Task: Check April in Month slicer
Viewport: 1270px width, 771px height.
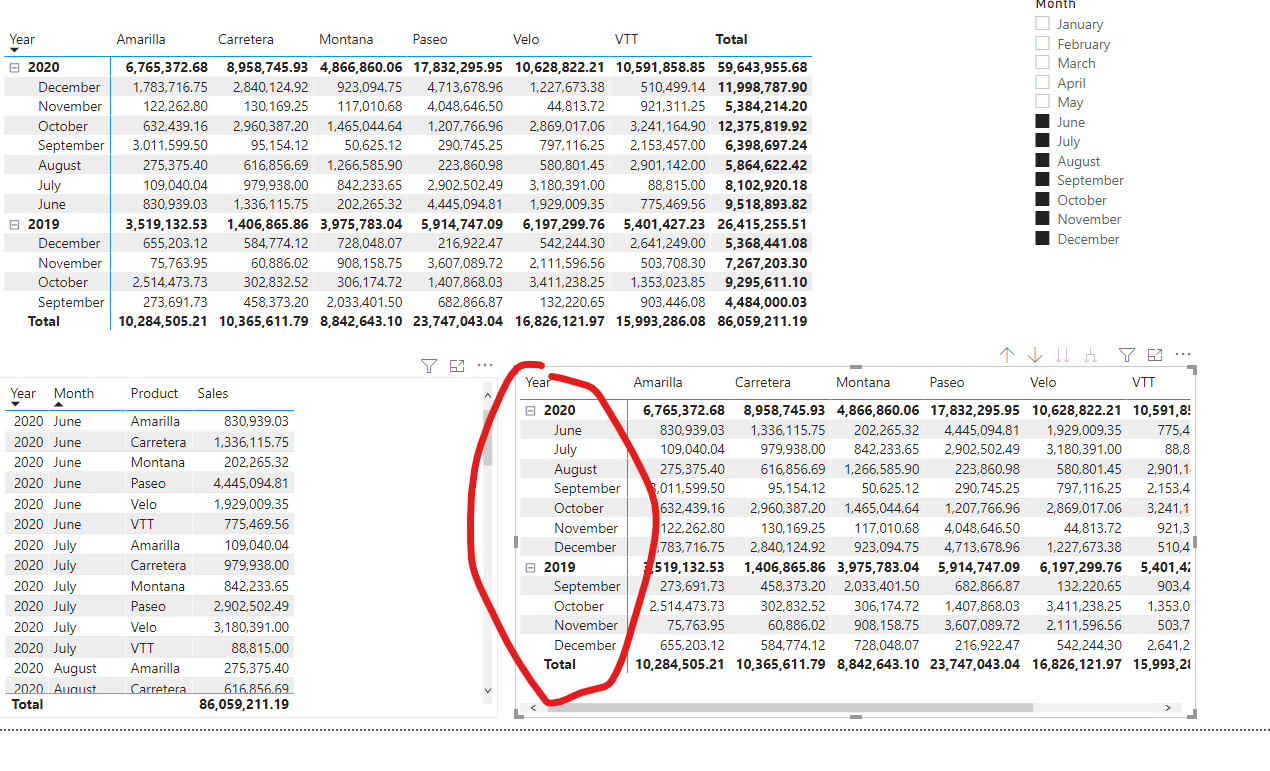Action: 1043,82
